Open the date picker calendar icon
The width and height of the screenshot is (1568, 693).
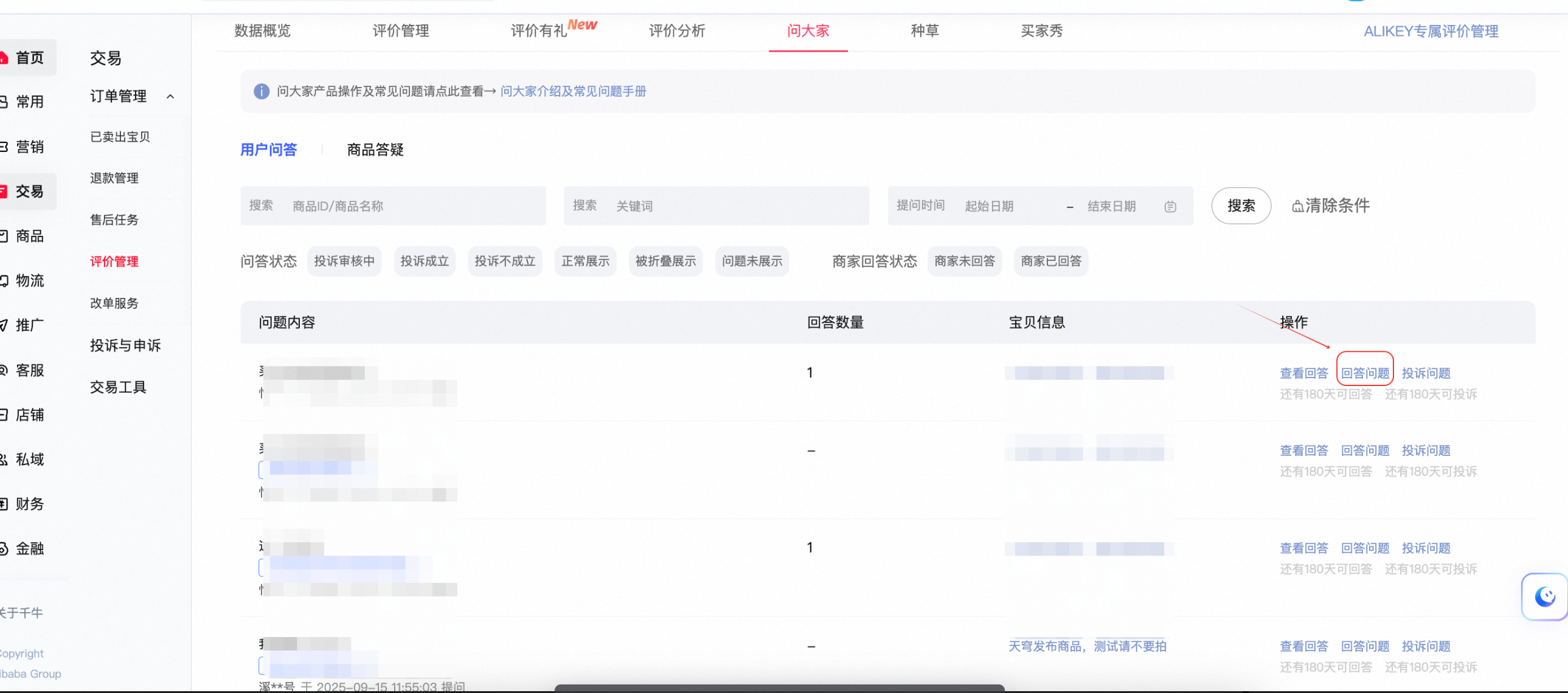[1170, 207]
